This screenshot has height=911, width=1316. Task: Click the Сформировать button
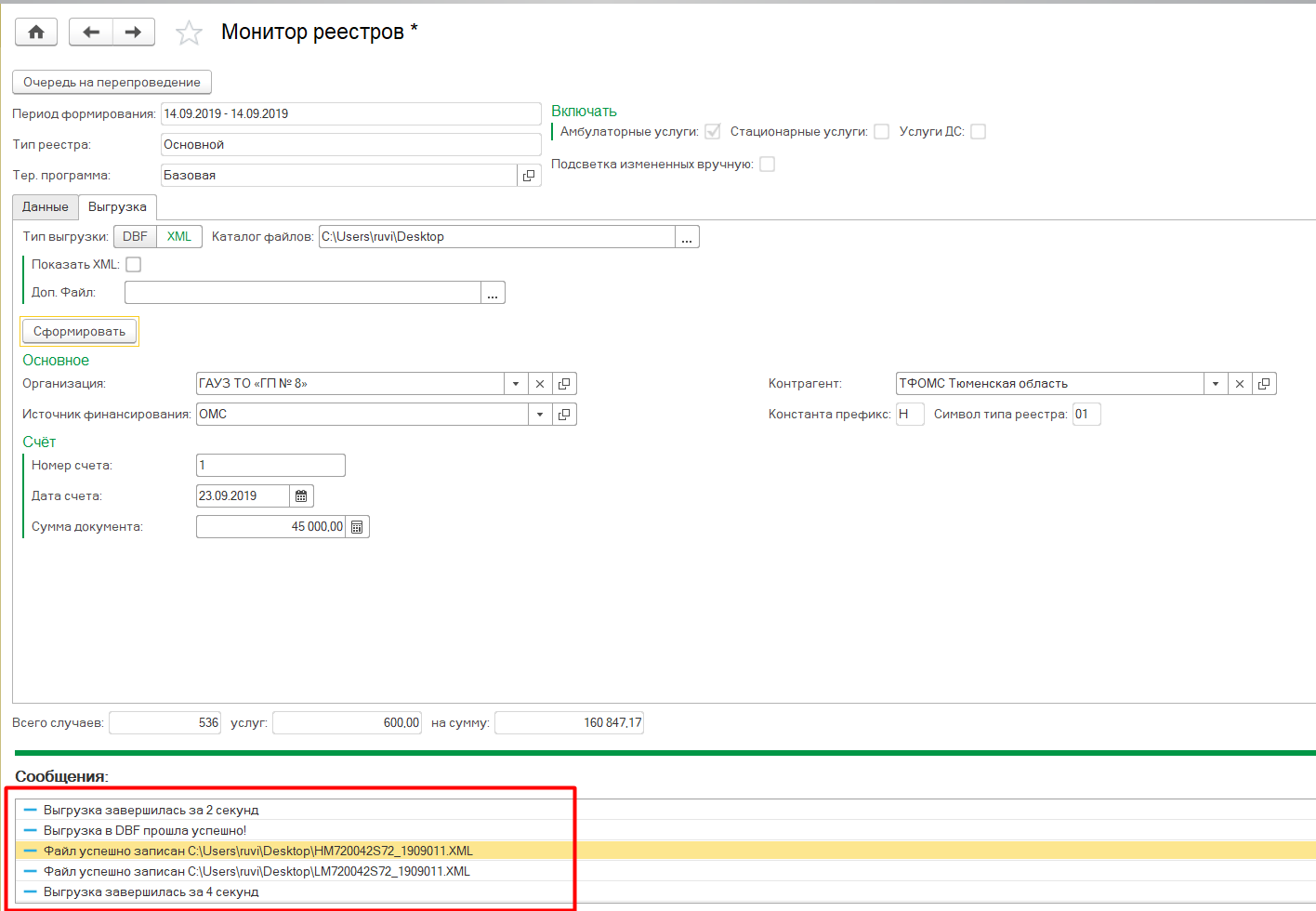tap(80, 332)
